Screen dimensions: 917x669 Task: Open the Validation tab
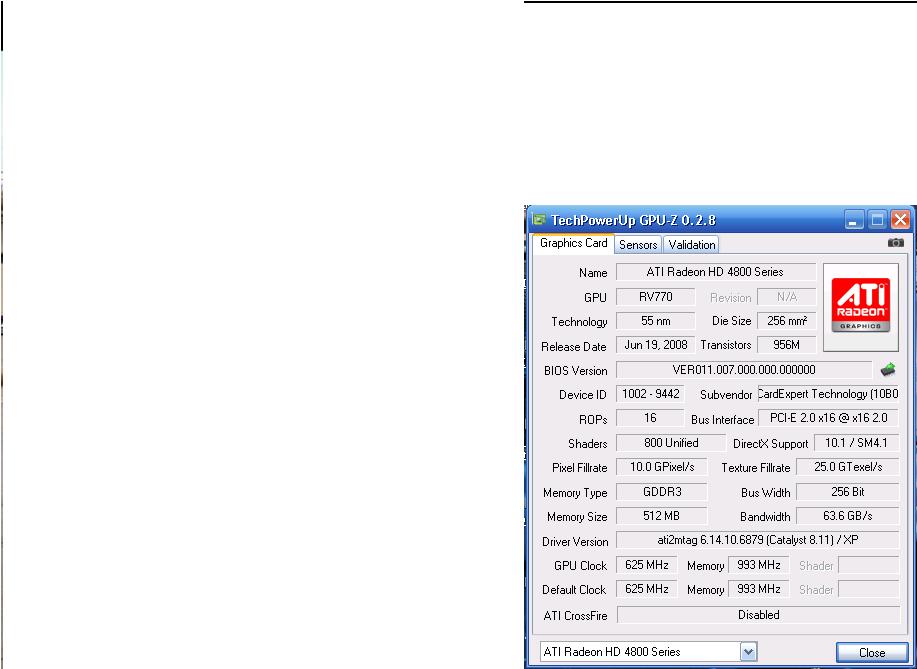click(692, 244)
